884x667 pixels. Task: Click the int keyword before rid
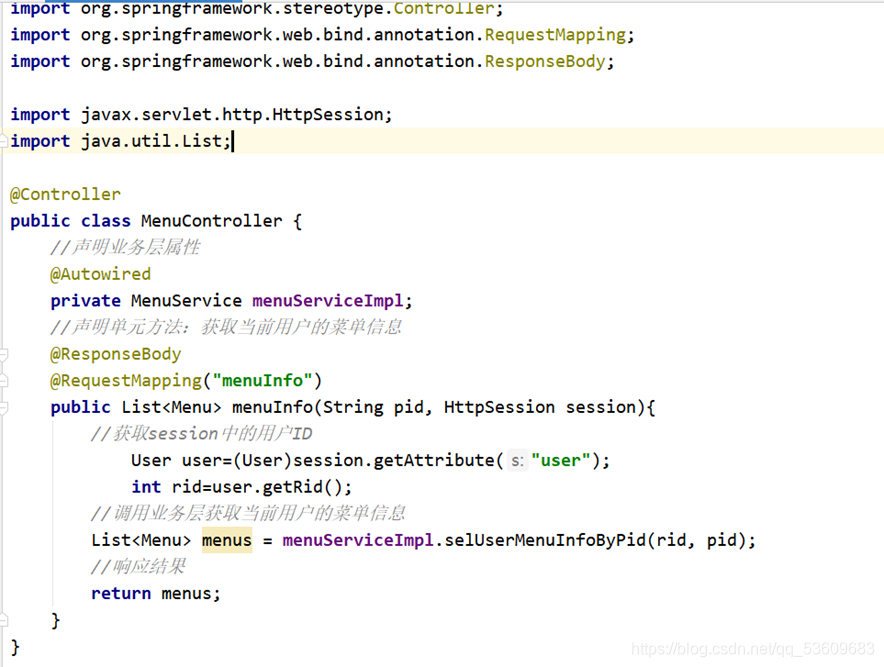click(x=146, y=487)
